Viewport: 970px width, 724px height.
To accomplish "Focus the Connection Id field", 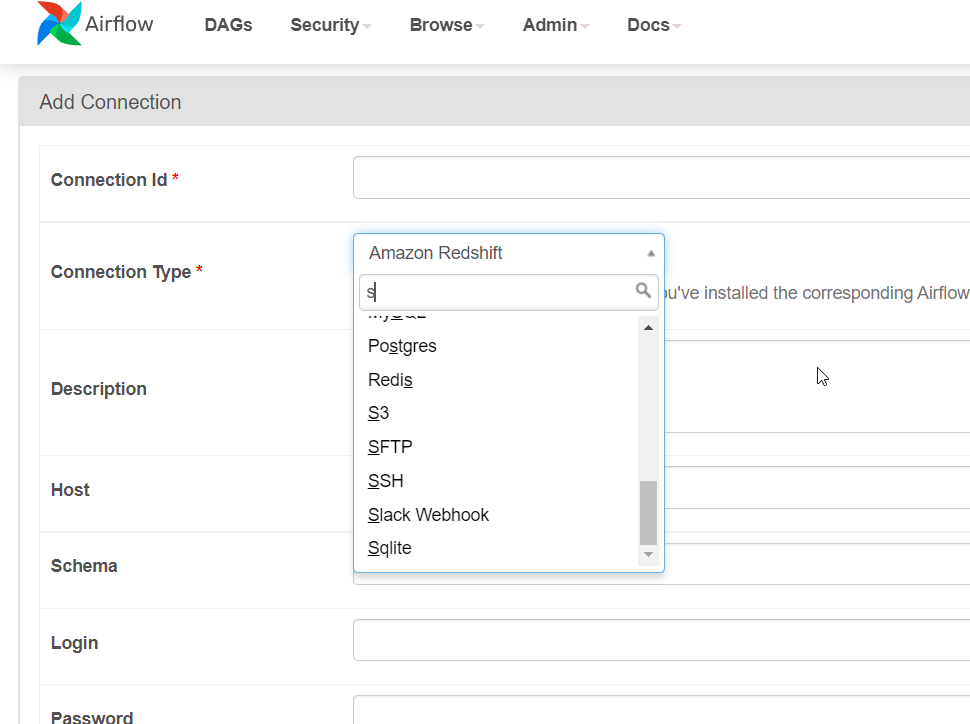I will [661, 178].
